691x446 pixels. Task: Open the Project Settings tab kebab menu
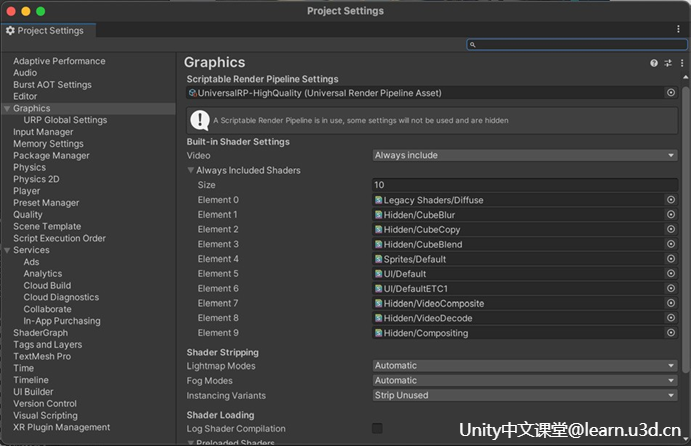pyautogui.click(x=678, y=29)
